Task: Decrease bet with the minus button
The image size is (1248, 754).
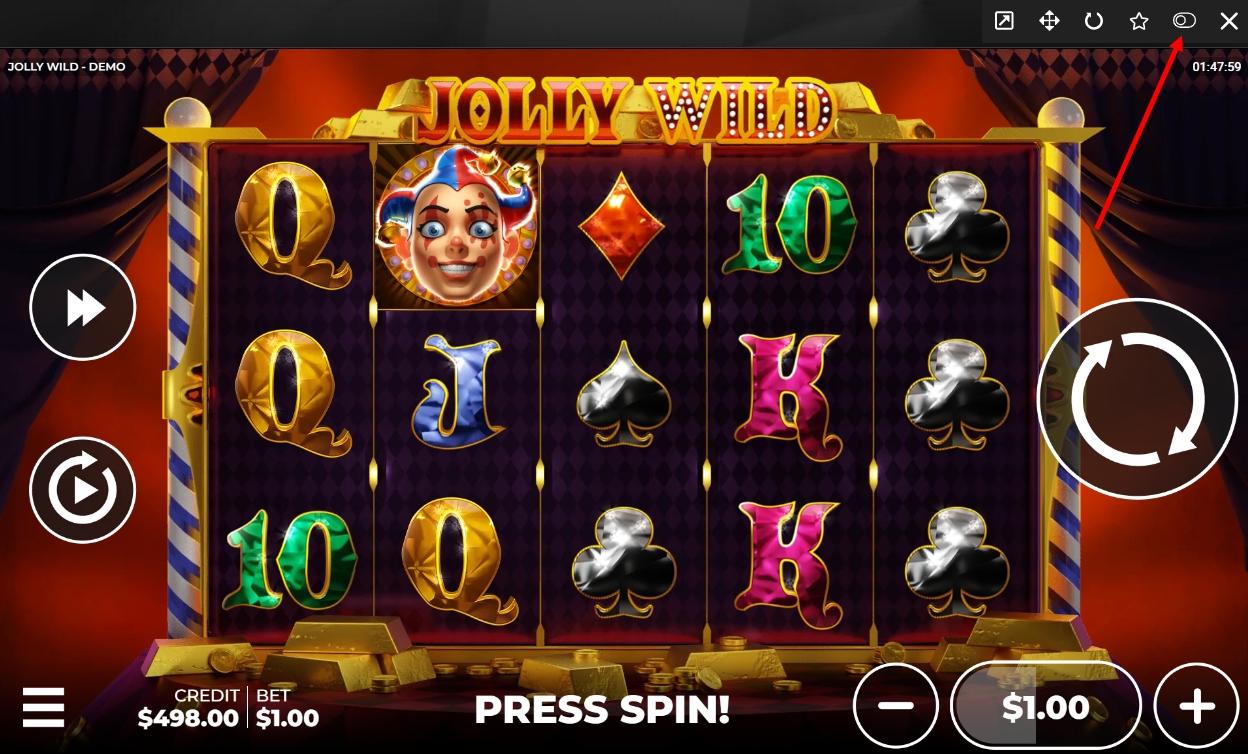Action: tap(896, 706)
